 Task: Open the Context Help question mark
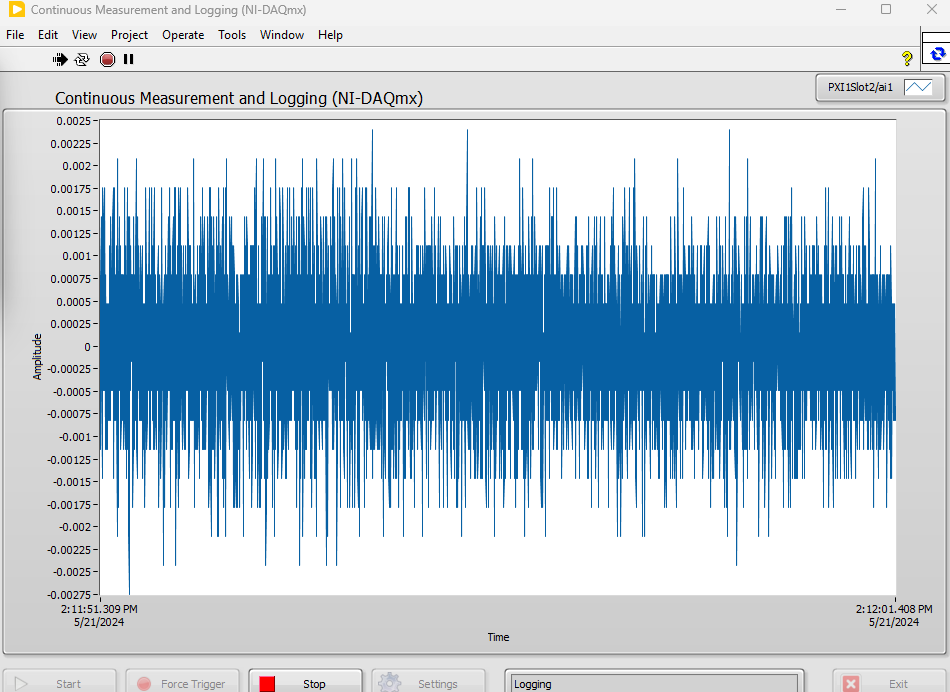[907, 59]
